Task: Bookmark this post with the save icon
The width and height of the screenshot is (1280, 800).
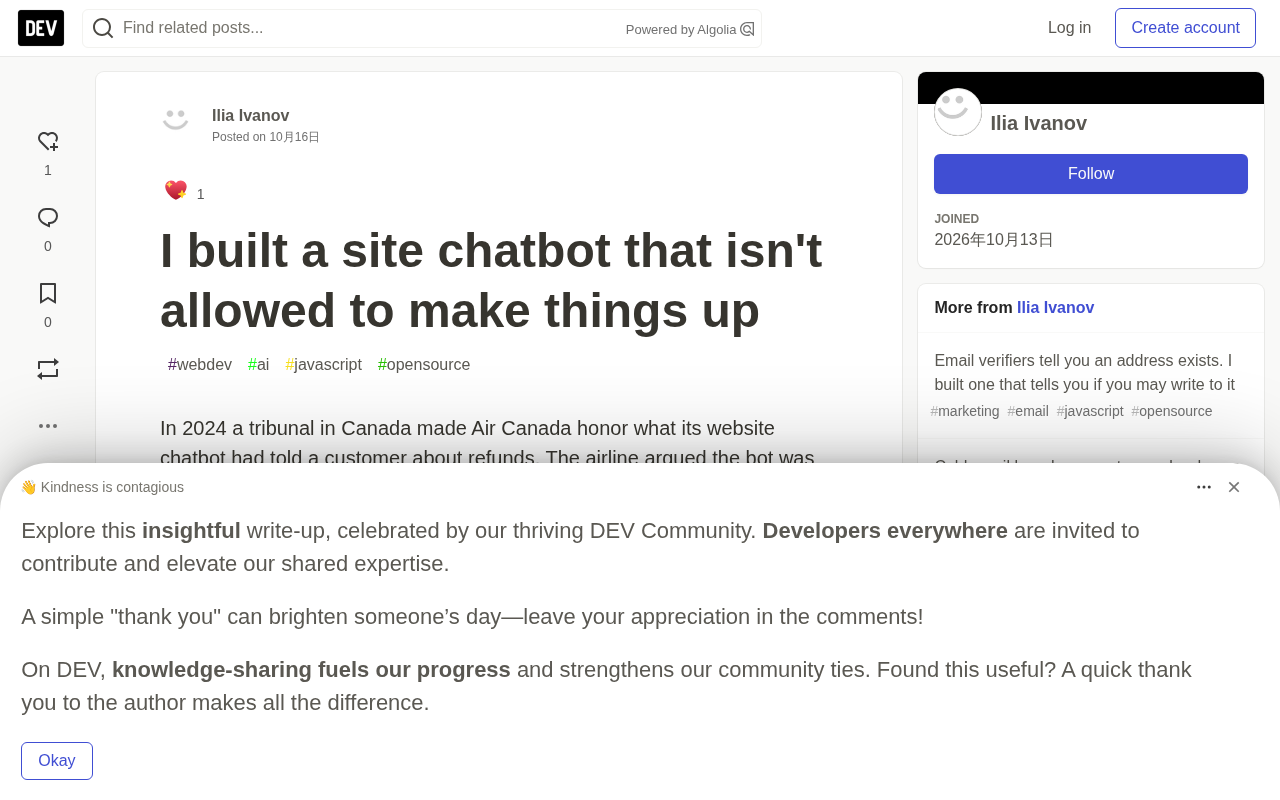Action: point(48,294)
